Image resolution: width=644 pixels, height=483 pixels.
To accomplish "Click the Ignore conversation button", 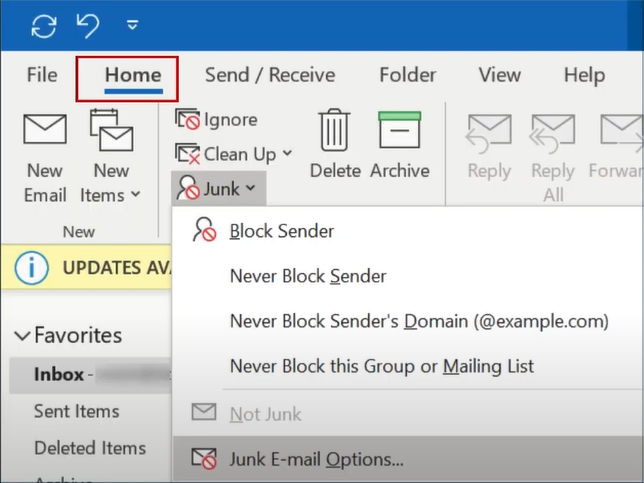I will [216, 120].
